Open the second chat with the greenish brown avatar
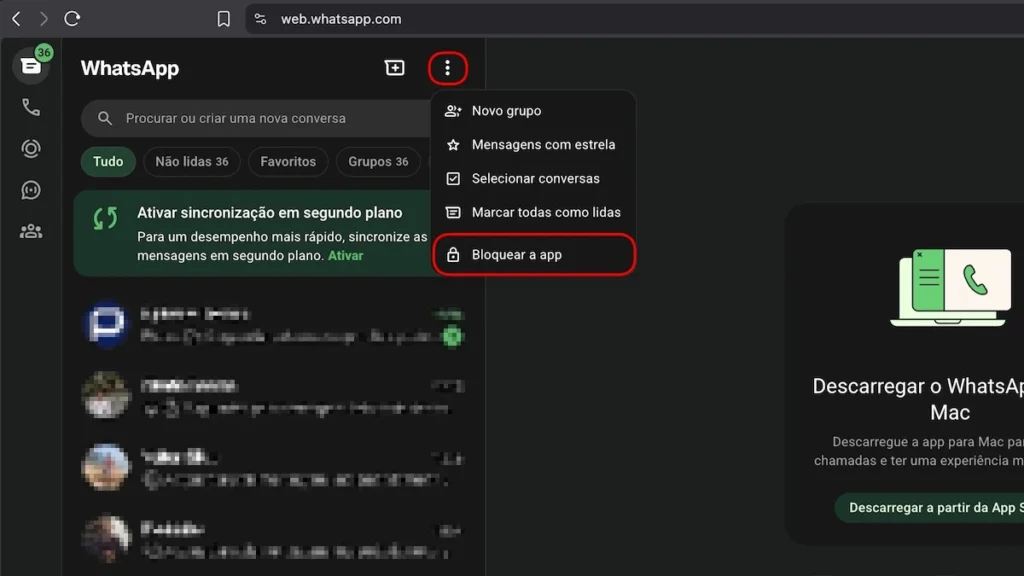Screen dimensions: 1024x576 click(x=274, y=396)
